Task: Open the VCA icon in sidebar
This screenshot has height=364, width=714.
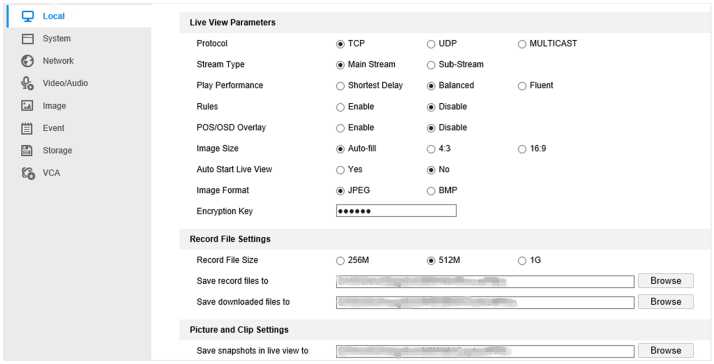Action: pyautogui.click(x=28, y=173)
